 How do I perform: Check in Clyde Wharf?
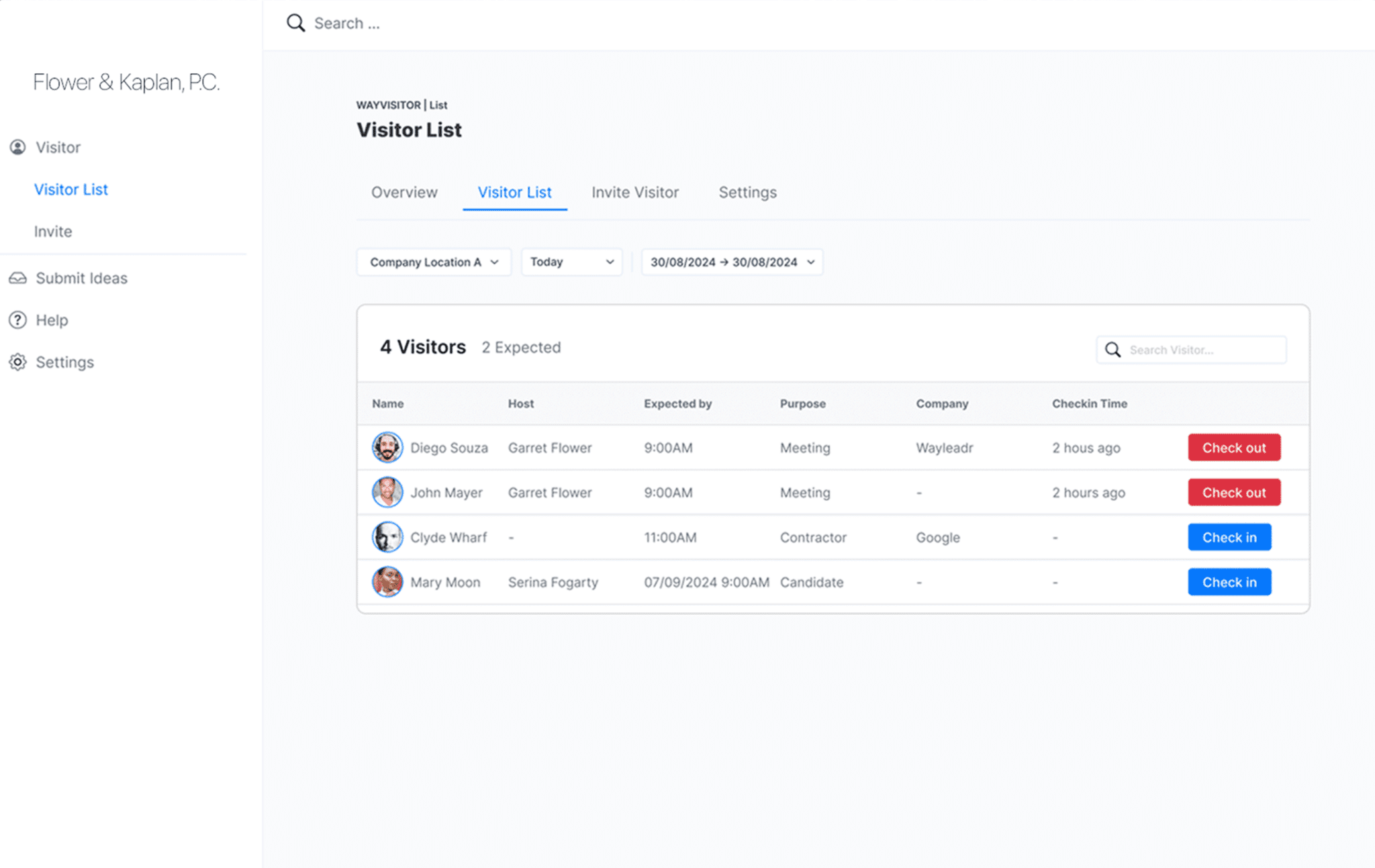(1229, 537)
